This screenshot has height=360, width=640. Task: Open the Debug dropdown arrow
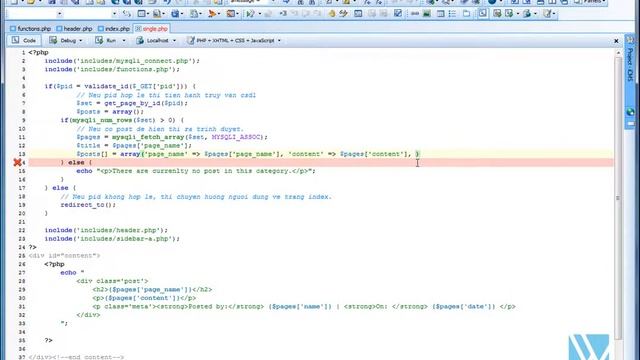pos(81,41)
